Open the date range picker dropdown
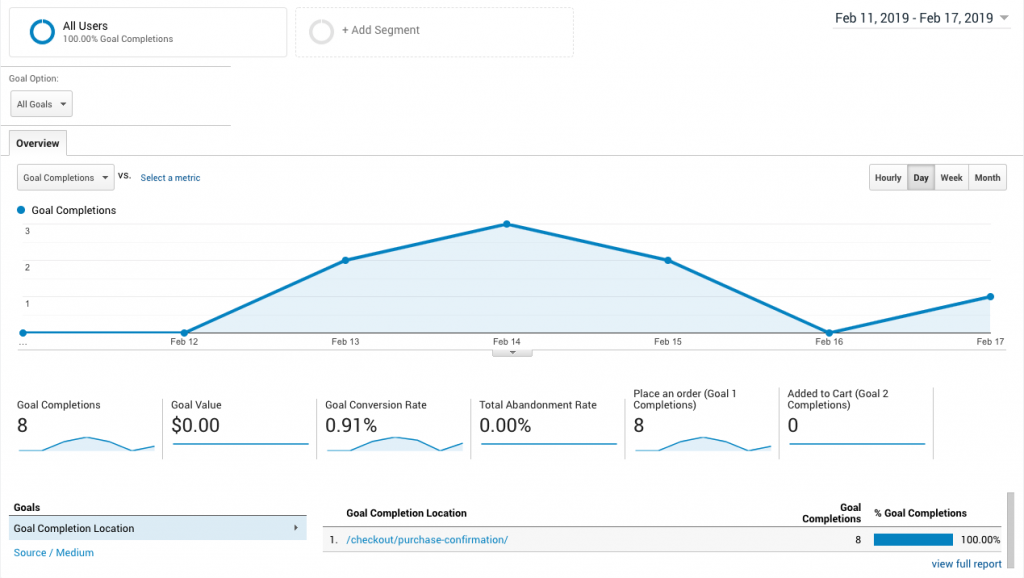 click(x=921, y=18)
